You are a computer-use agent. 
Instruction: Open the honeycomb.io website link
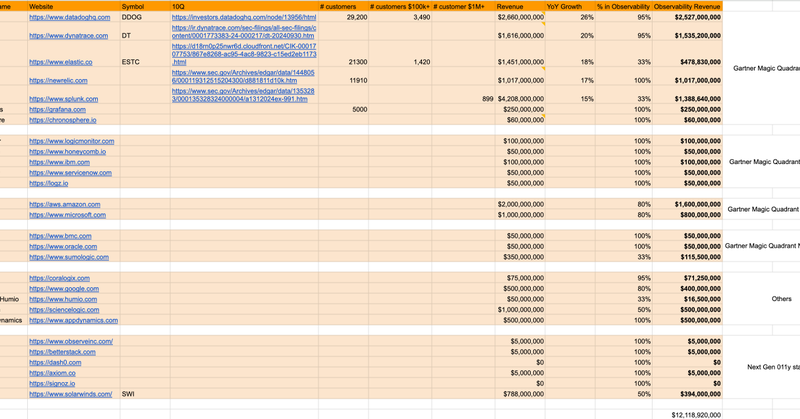pos(67,152)
